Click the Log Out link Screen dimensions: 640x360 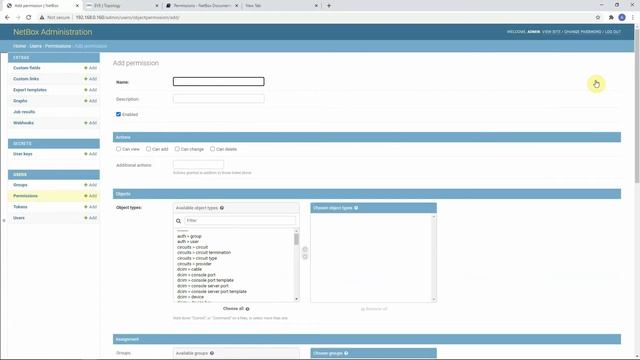613,32
